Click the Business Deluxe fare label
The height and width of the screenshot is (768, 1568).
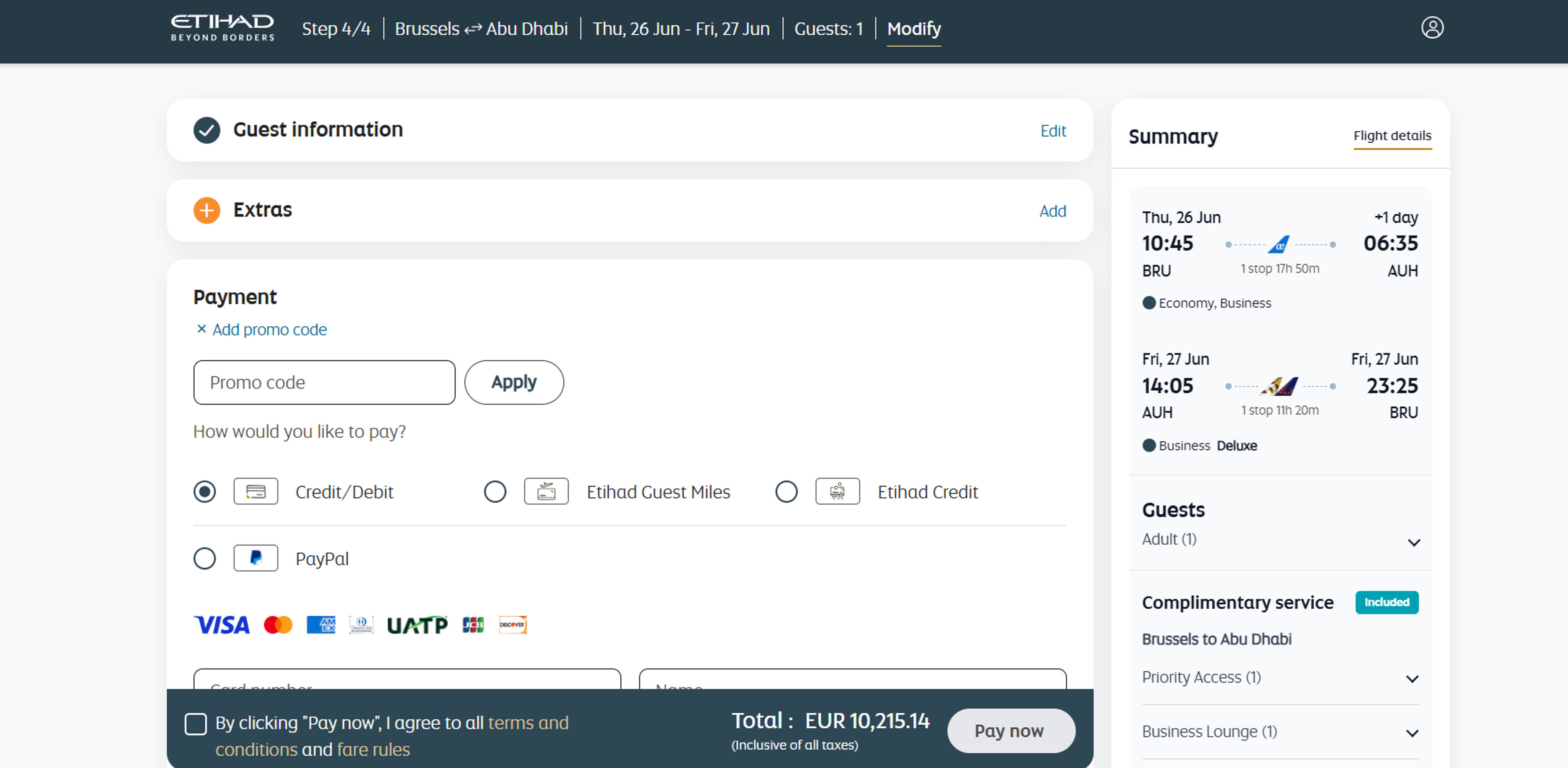tap(1208, 445)
